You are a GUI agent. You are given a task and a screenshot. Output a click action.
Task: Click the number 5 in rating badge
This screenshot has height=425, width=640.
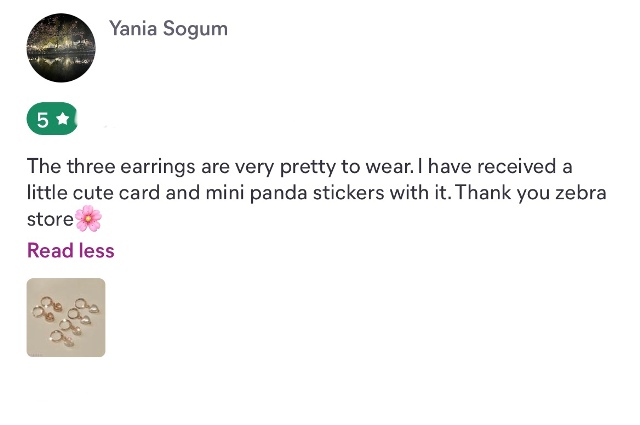point(43,120)
